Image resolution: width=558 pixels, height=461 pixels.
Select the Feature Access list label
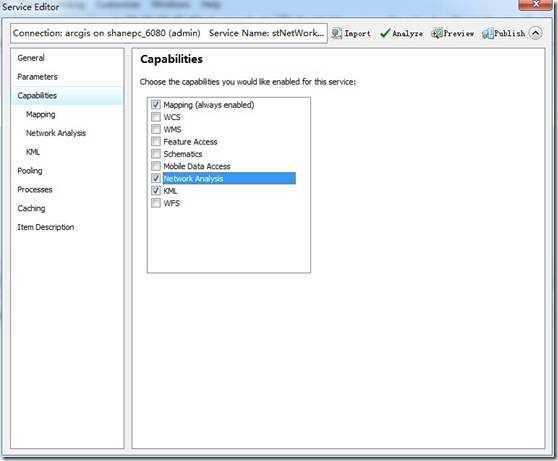(190, 142)
